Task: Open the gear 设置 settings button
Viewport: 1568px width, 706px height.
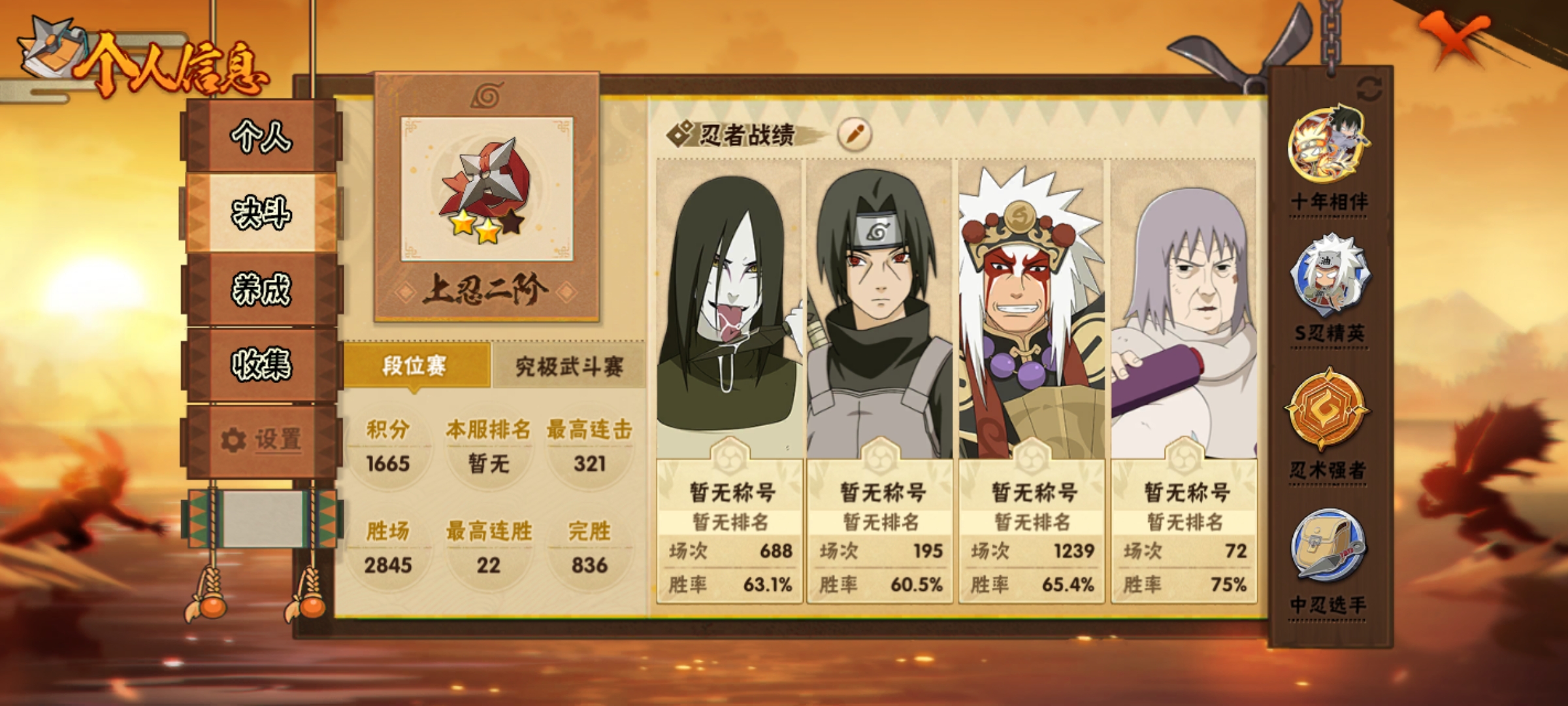Action: pyautogui.click(x=261, y=440)
